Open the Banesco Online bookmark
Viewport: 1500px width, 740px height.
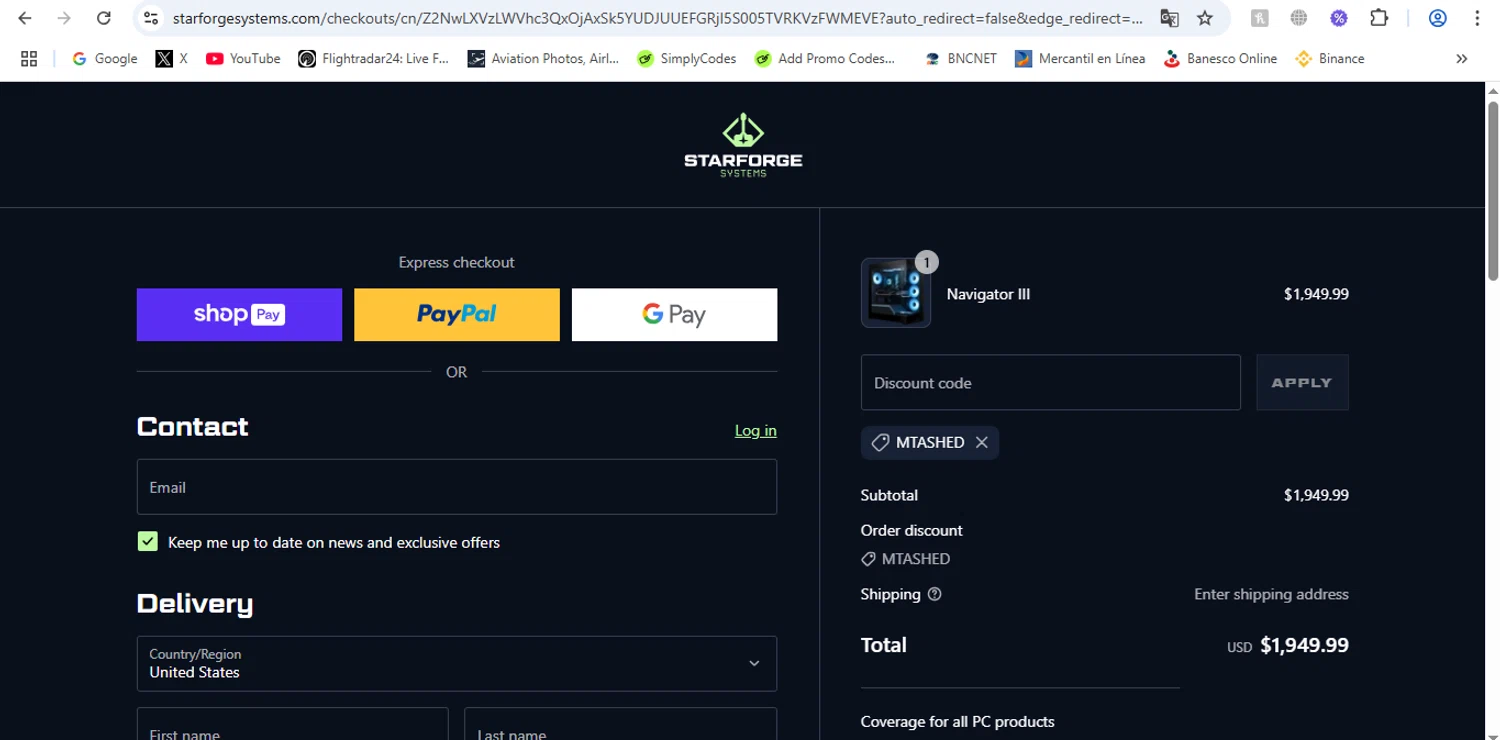point(1221,59)
